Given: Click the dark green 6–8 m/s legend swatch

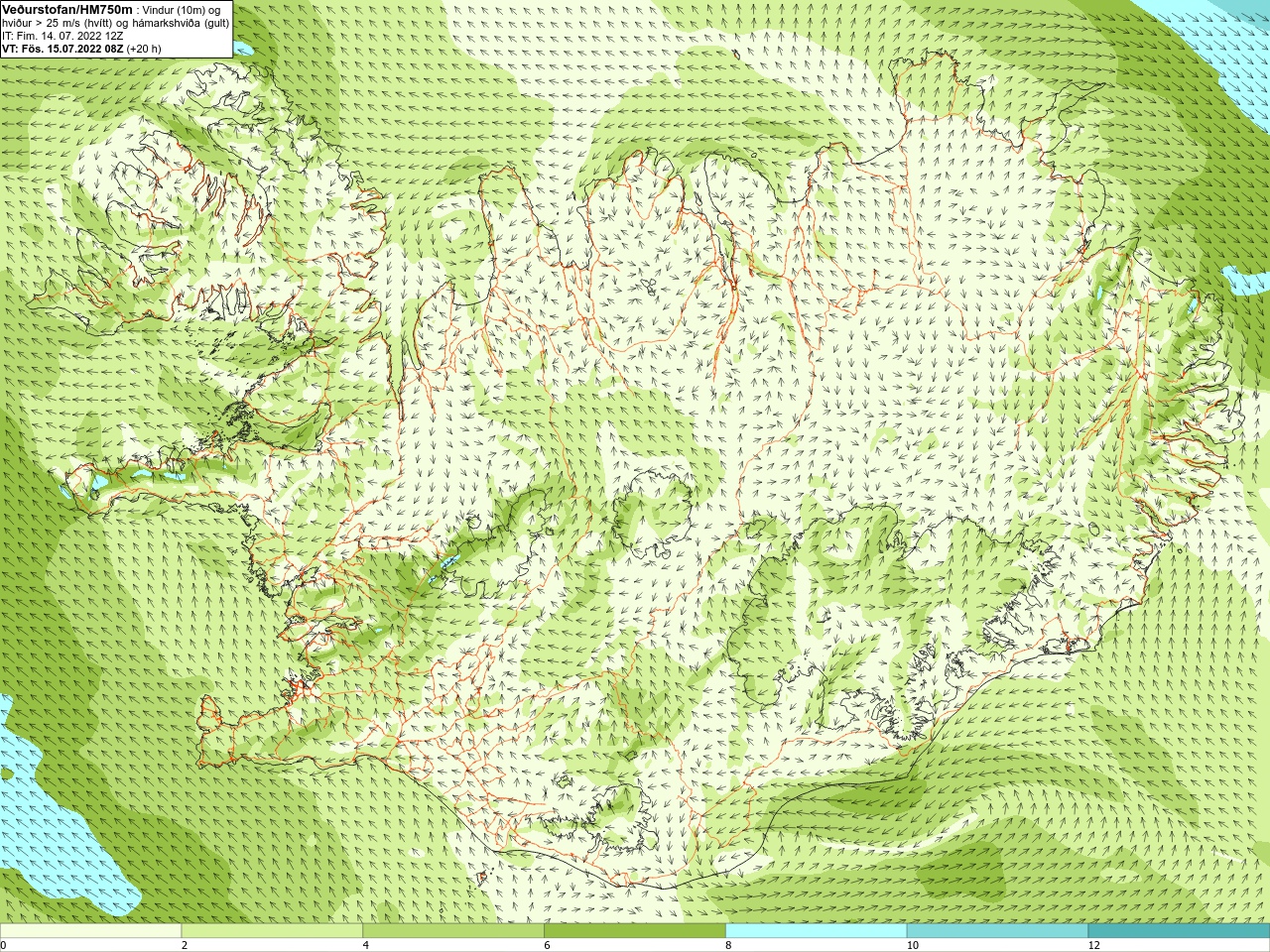Looking at the screenshot, I should [635, 931].
